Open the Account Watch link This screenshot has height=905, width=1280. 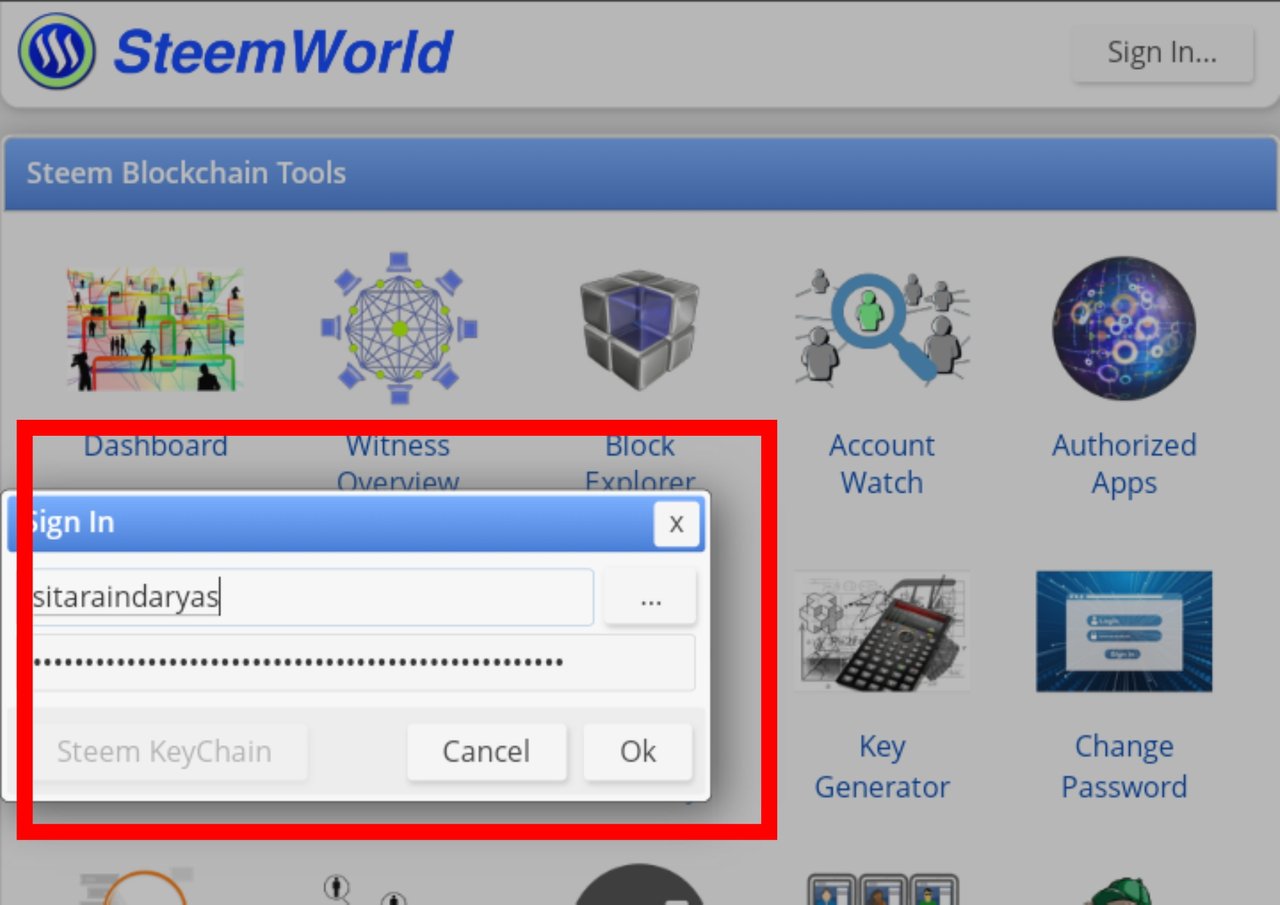click(x=882, y=464)
